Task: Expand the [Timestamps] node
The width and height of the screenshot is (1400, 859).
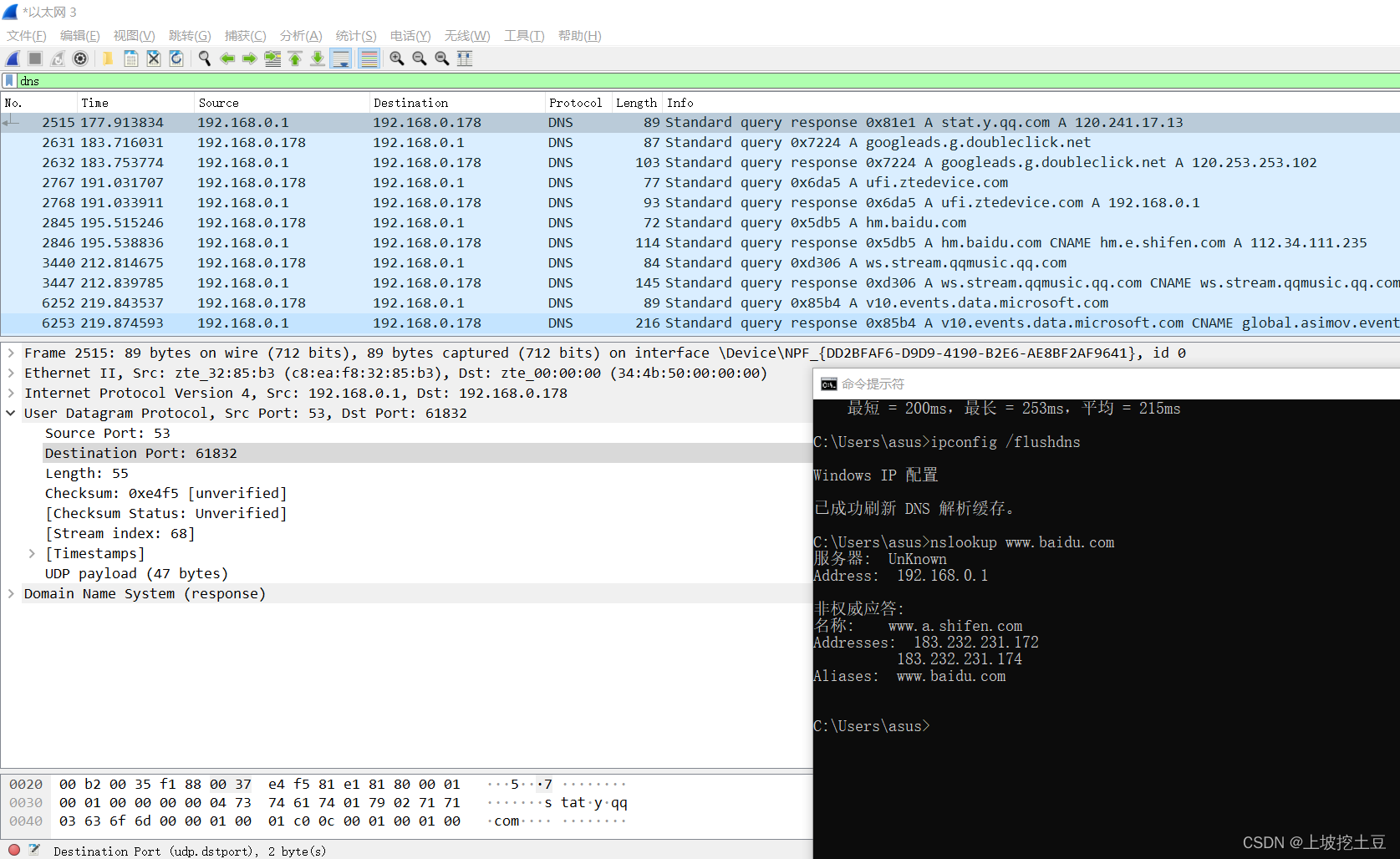Action: point(32,553)
